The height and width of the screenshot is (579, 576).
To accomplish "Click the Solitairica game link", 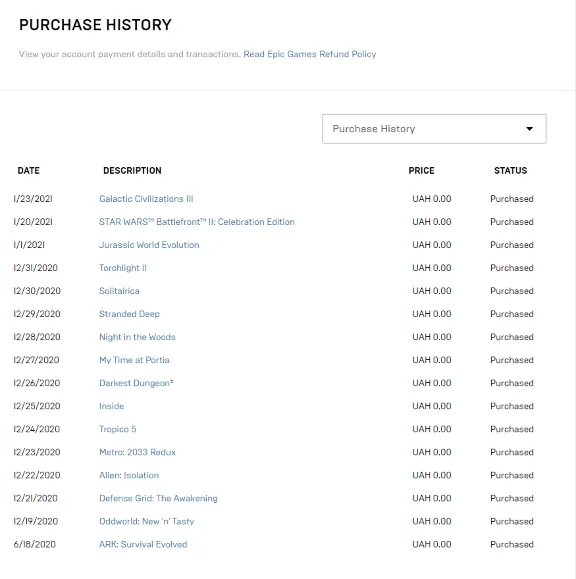I will [x=119, y=291].
